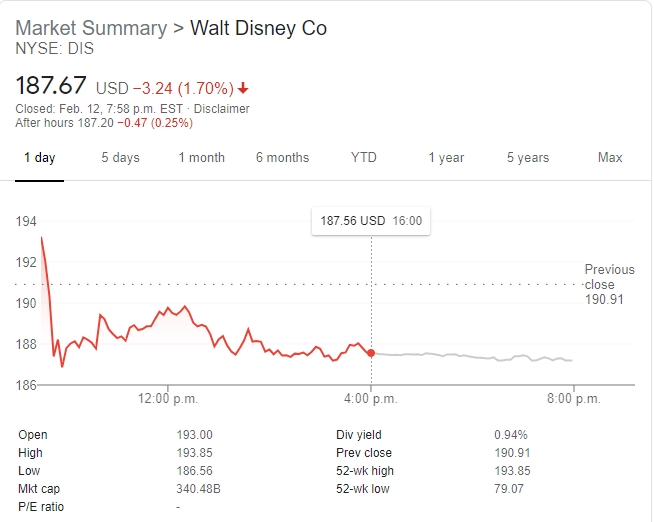The width and height of the screenshot is (654, 522).
Task: Show the 1 month chart
Action: (201, 158)
